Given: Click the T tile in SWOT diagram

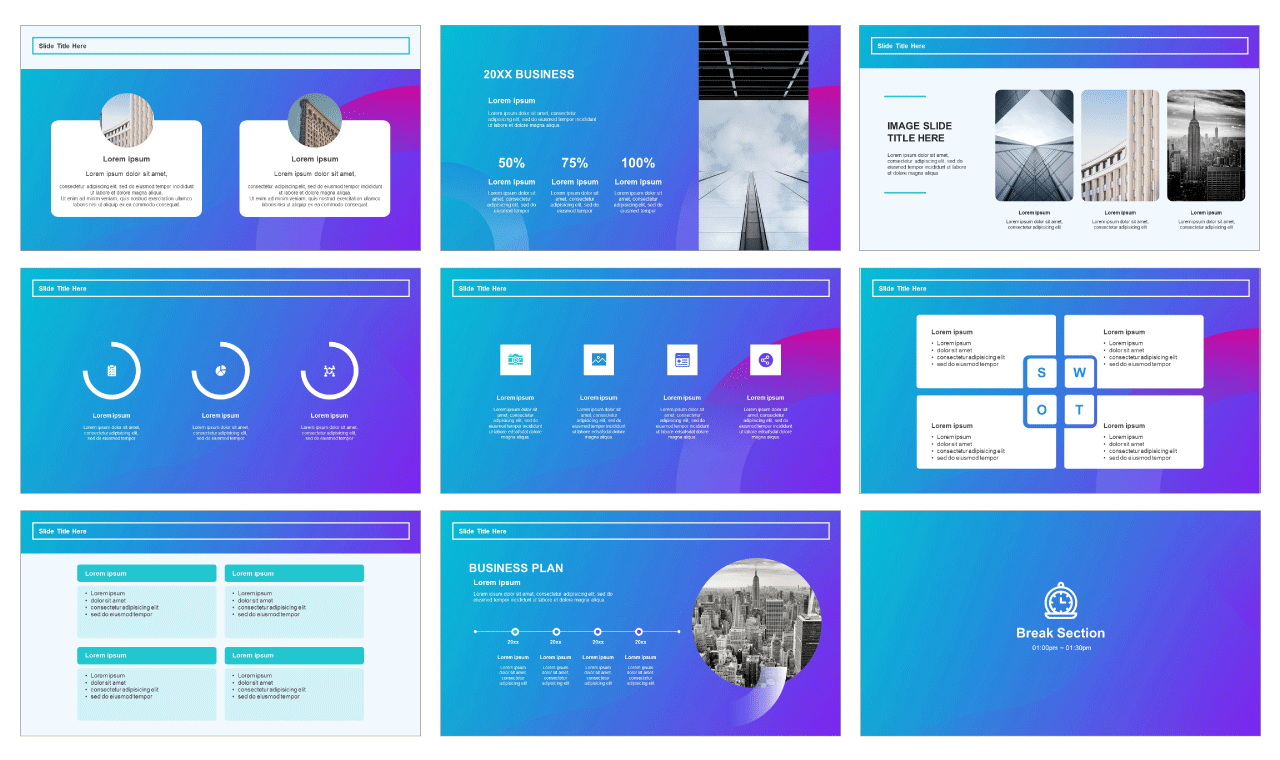Looking at the screenshot, I should pos(1079,410).
